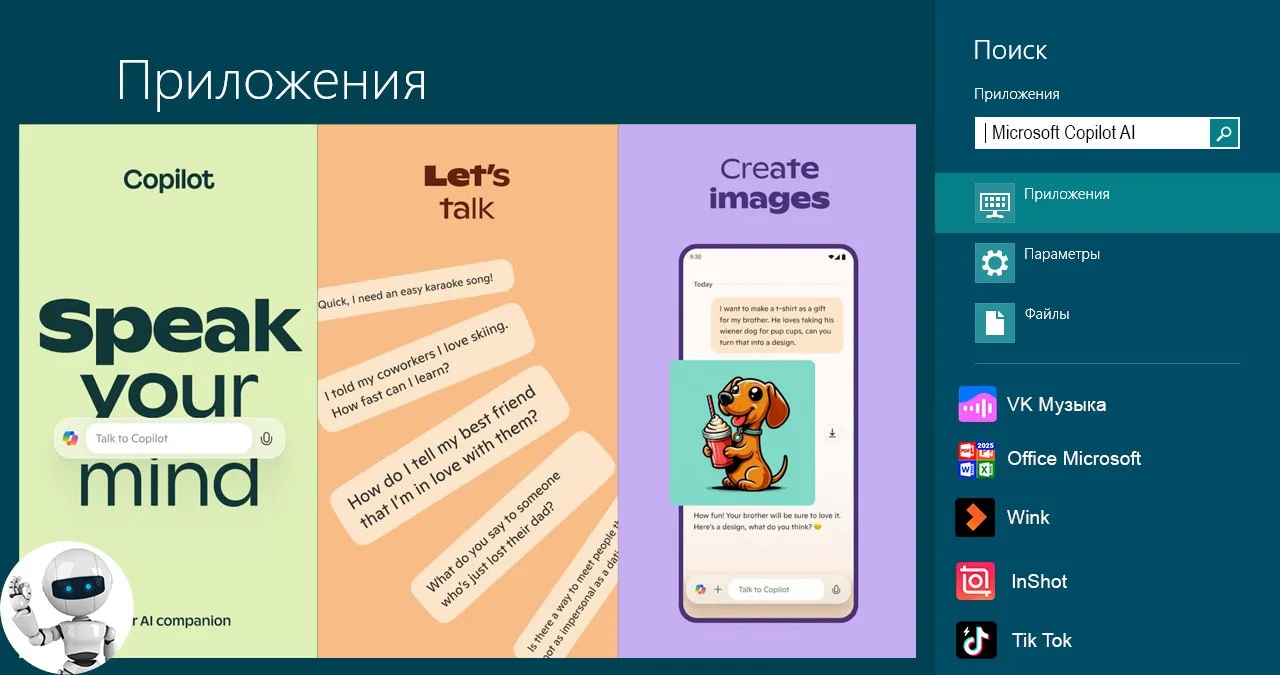
Task: Click the phone mockup's microphone icon
Action: pos(836,589)
